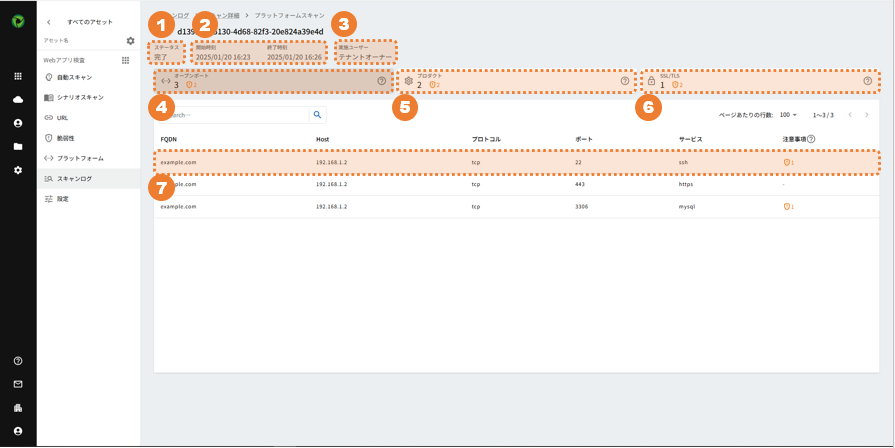Click the grid icon beside Webアプリ検査
This screenshot has height=448, width=895.
(126, 60)
